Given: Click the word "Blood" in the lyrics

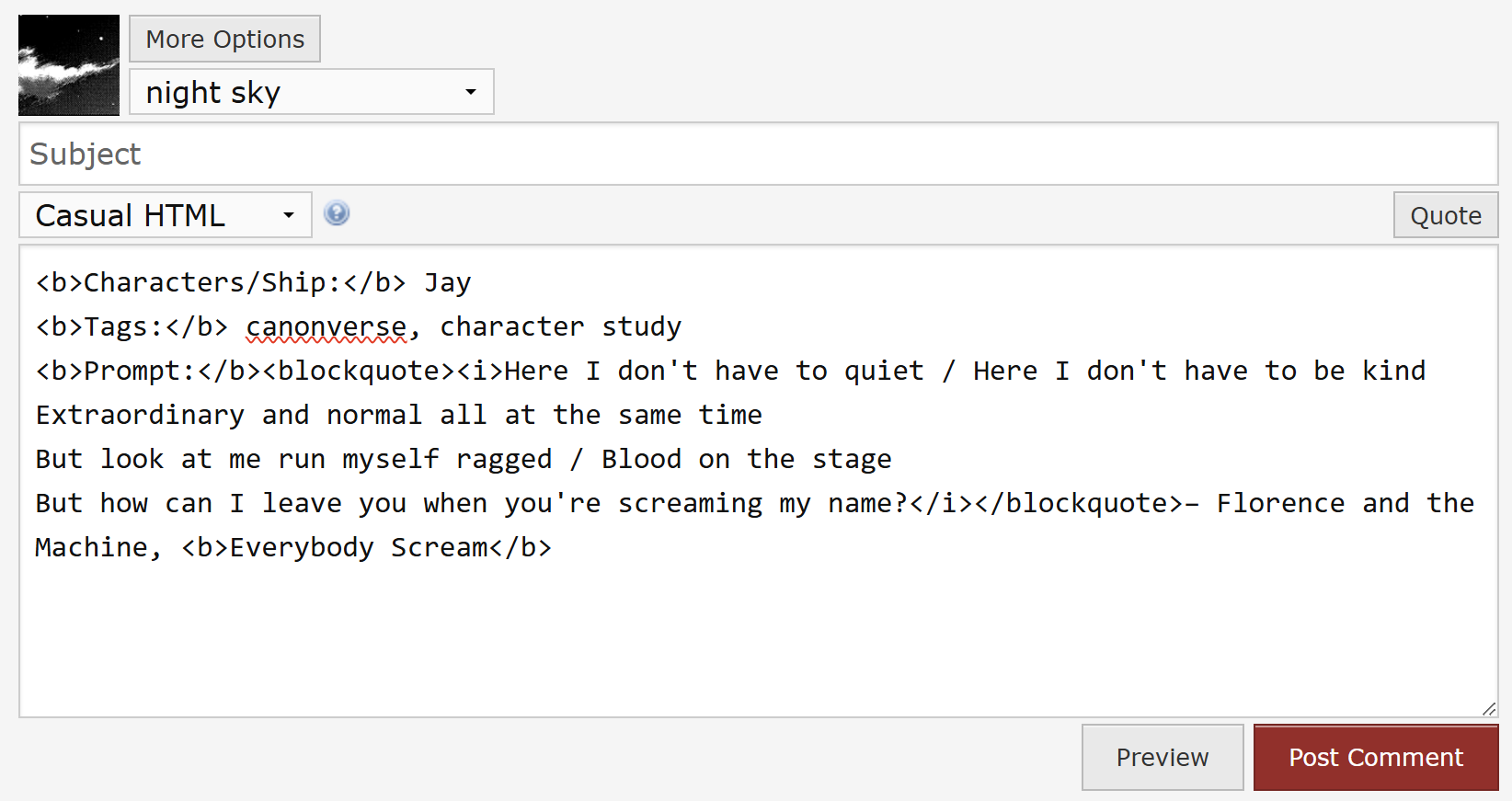Looking at the screenshot, I should [641, 460].
